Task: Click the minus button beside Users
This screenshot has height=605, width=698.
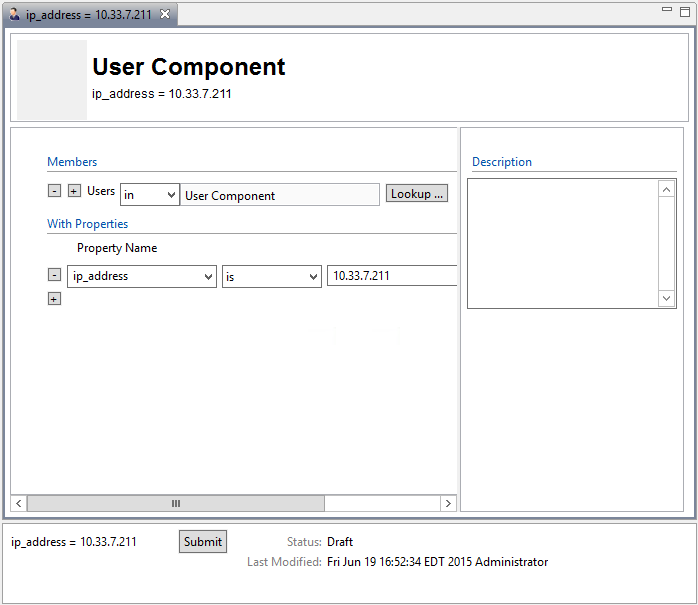Action: pyautogui.click(x=54, y=191)
